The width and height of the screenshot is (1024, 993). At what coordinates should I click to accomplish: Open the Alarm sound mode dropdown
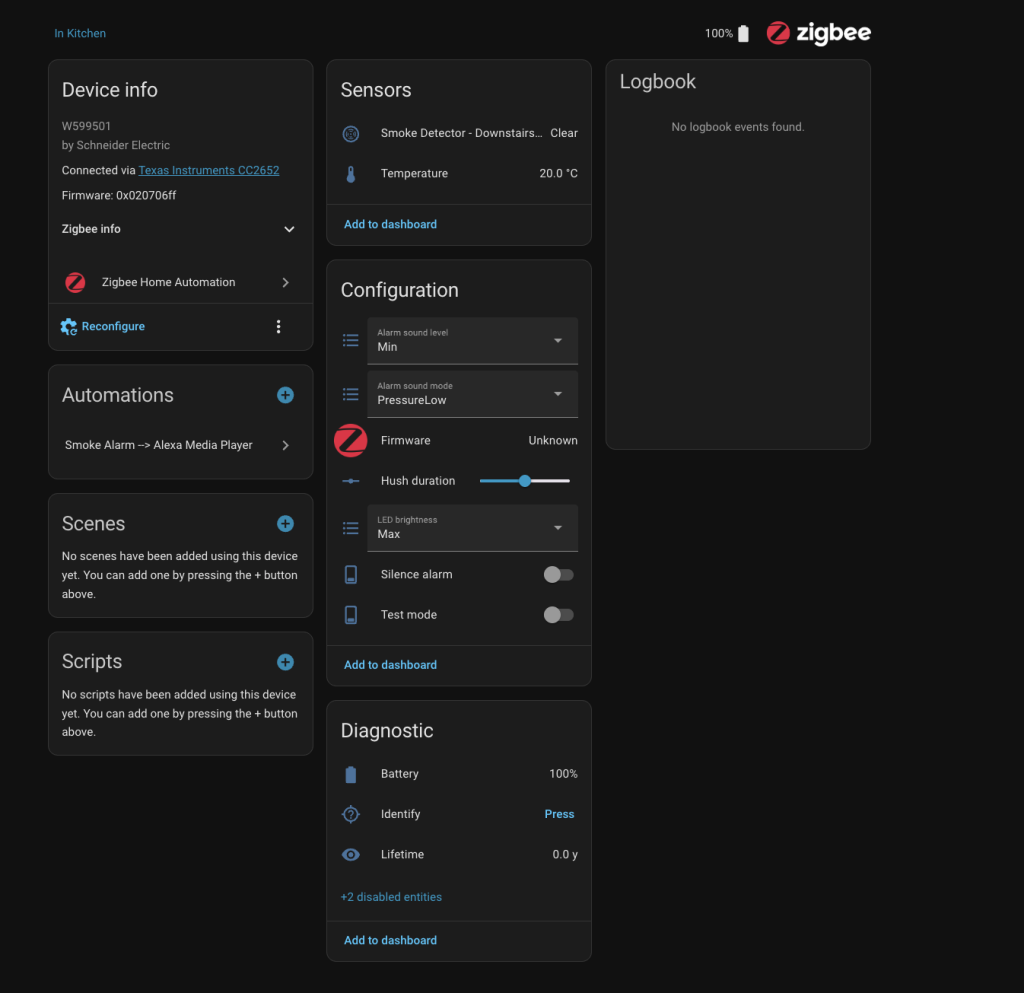[x=472, y=394]
